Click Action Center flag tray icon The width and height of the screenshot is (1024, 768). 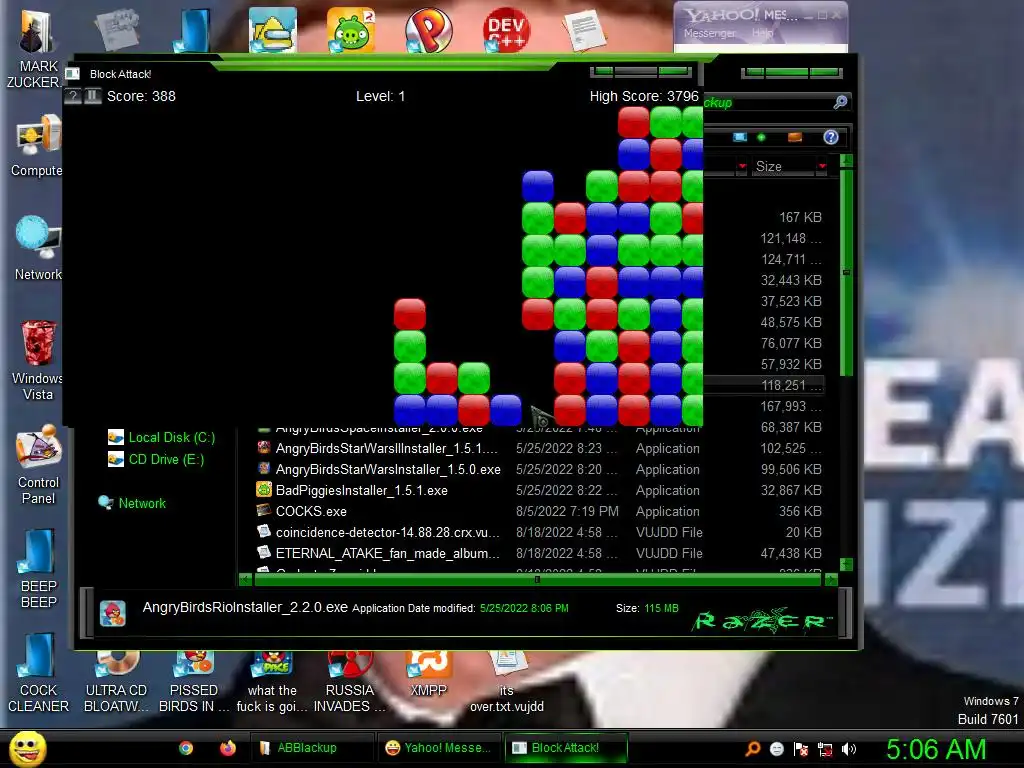[x=801, y=749]
